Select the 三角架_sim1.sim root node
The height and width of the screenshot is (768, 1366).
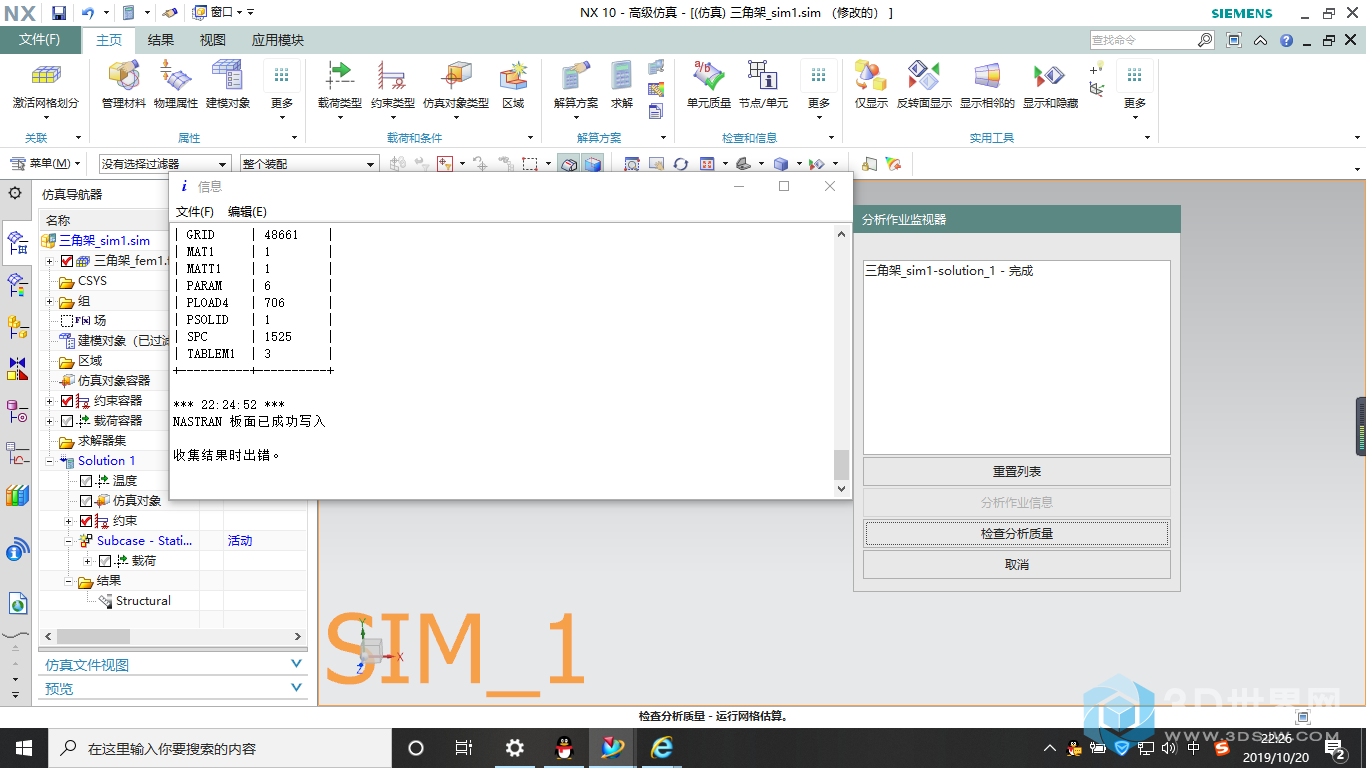click(x=104, y=241)
